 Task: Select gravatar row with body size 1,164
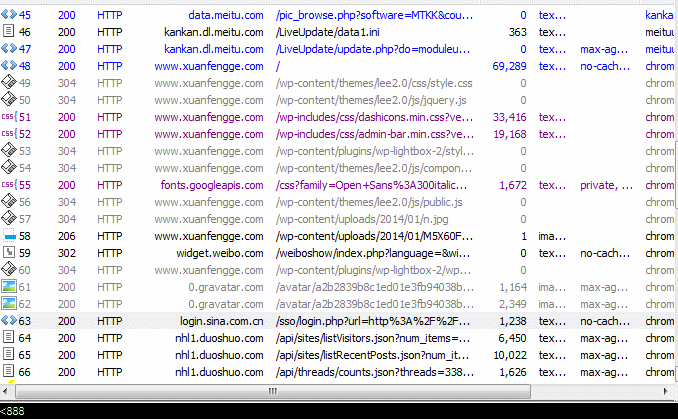click(339, 287)
